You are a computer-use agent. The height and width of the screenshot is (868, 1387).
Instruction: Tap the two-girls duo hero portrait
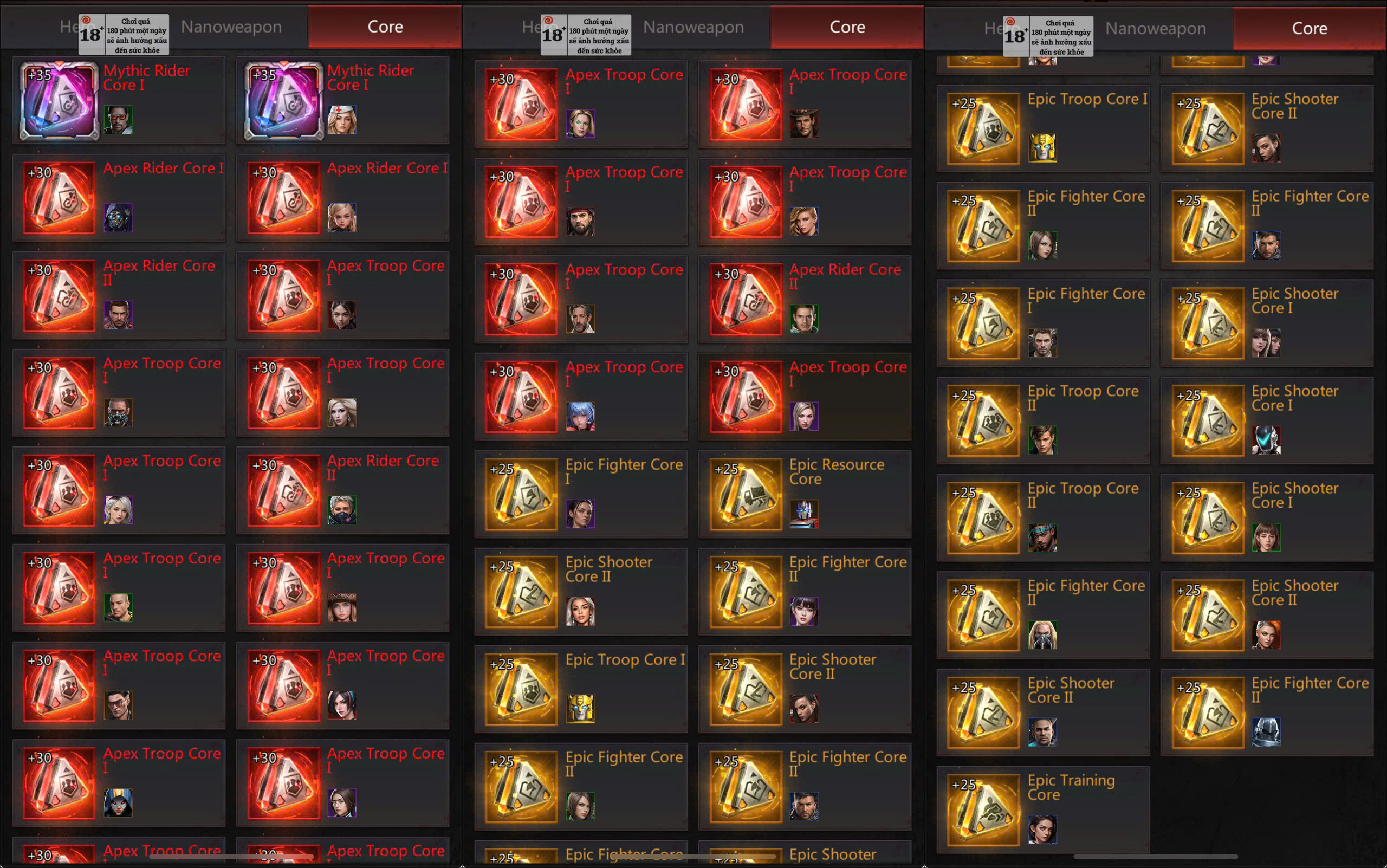click(x=1266, y=343)
